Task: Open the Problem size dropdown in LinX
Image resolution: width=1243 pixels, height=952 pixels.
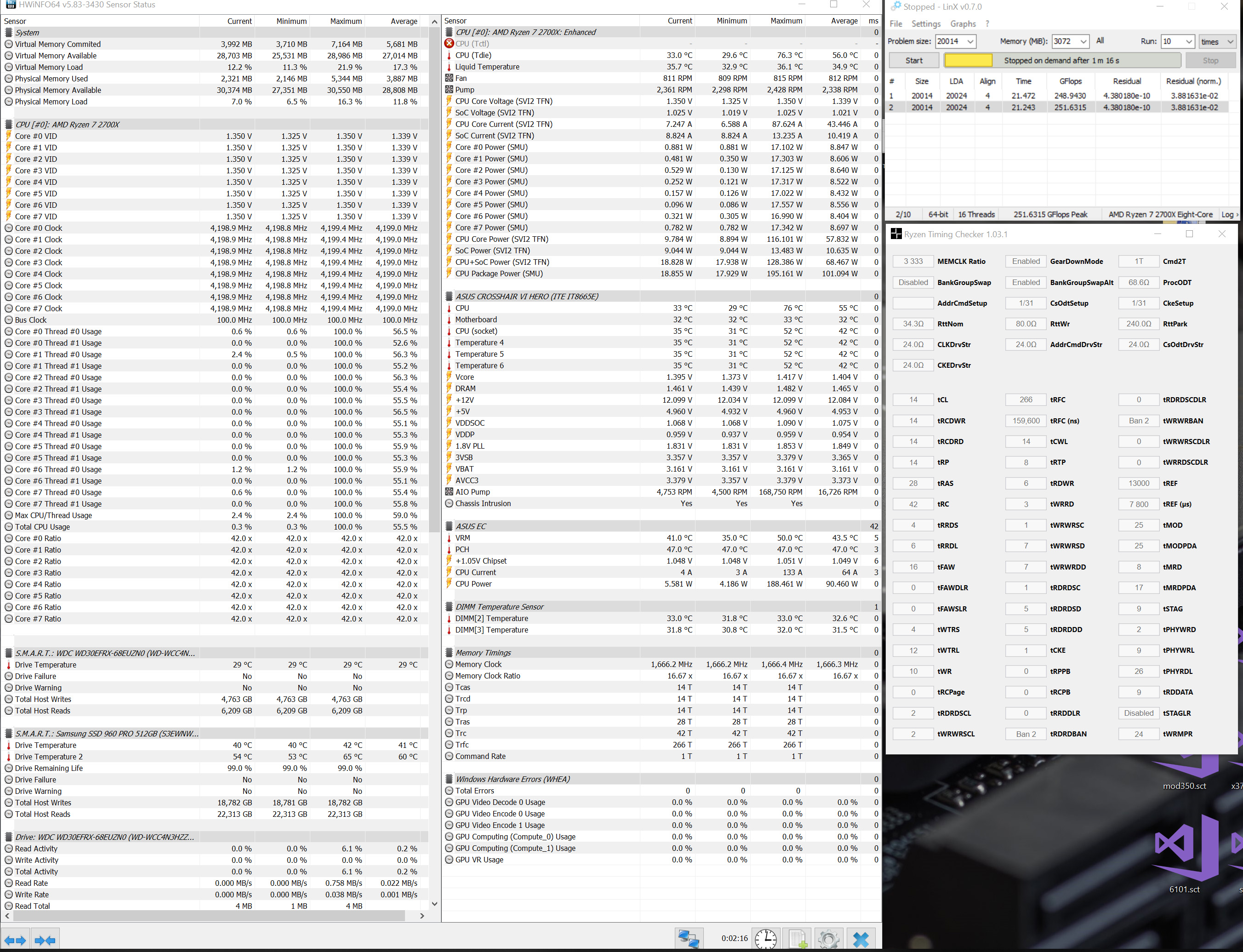Action: [970, 41]
